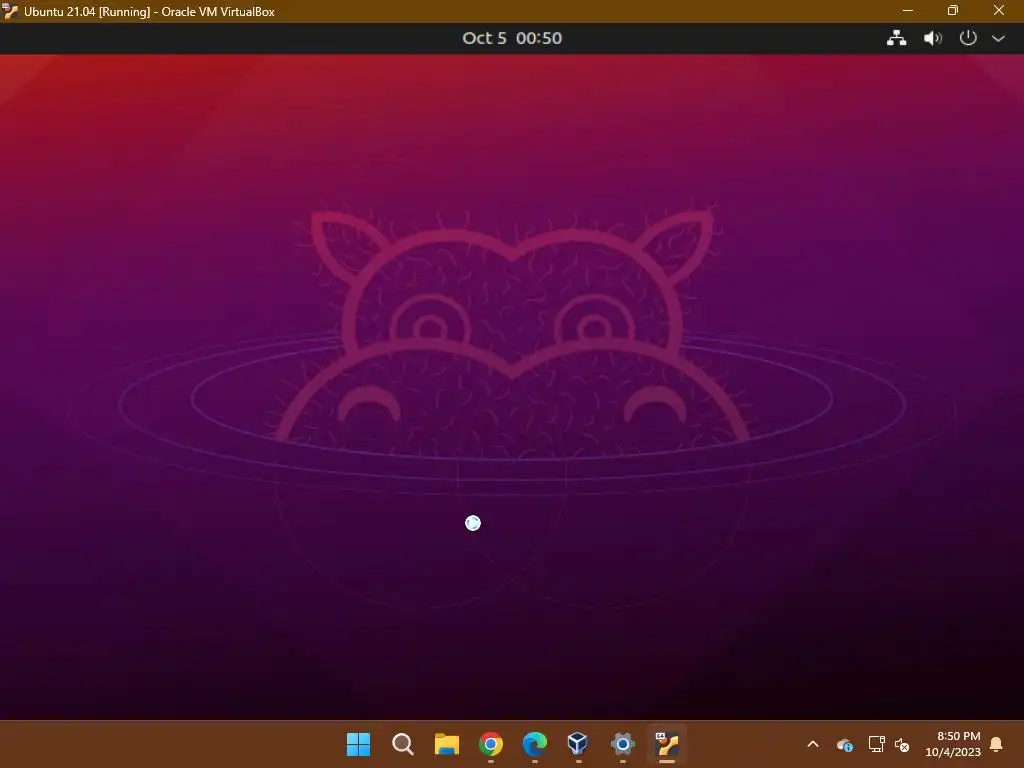Open the VirtualBox Manager taskbar icon
The image size is (1024, 768).
point(578,743)
